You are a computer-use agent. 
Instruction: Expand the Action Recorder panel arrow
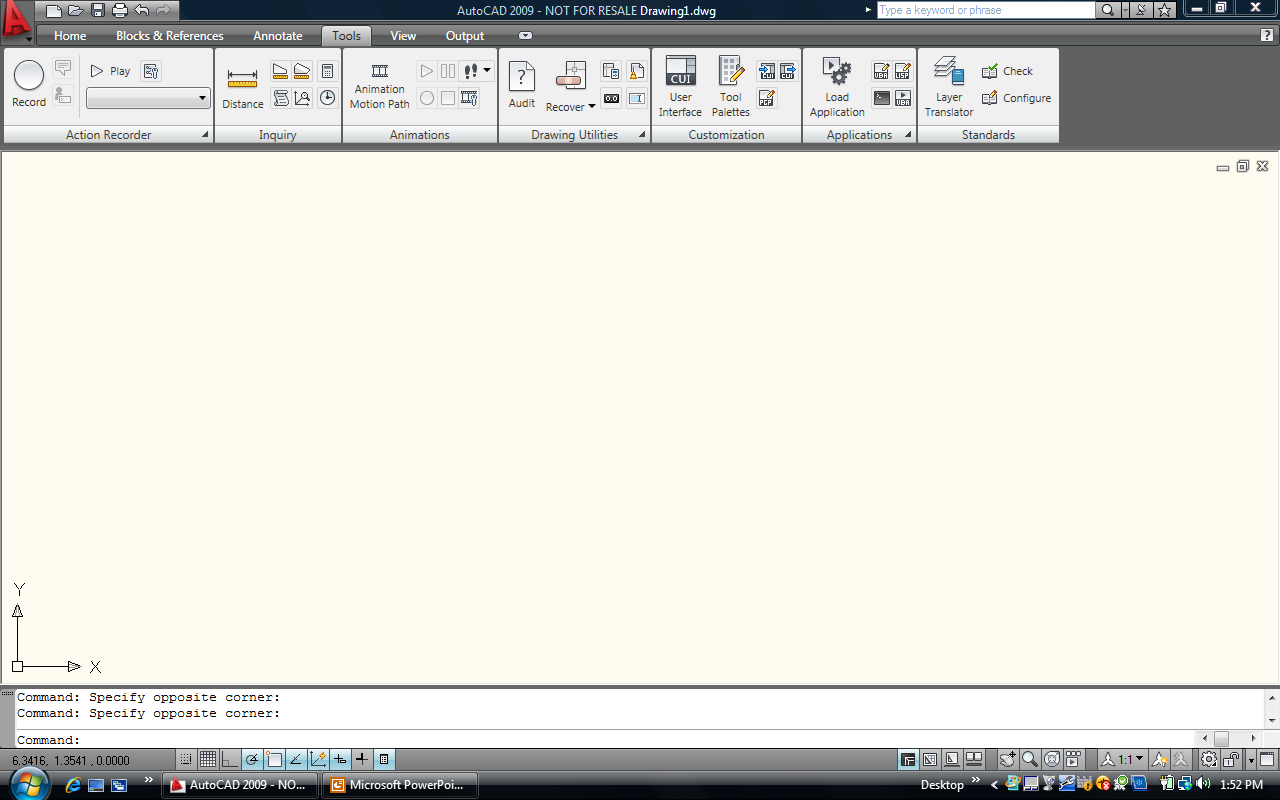click(206, 135)
